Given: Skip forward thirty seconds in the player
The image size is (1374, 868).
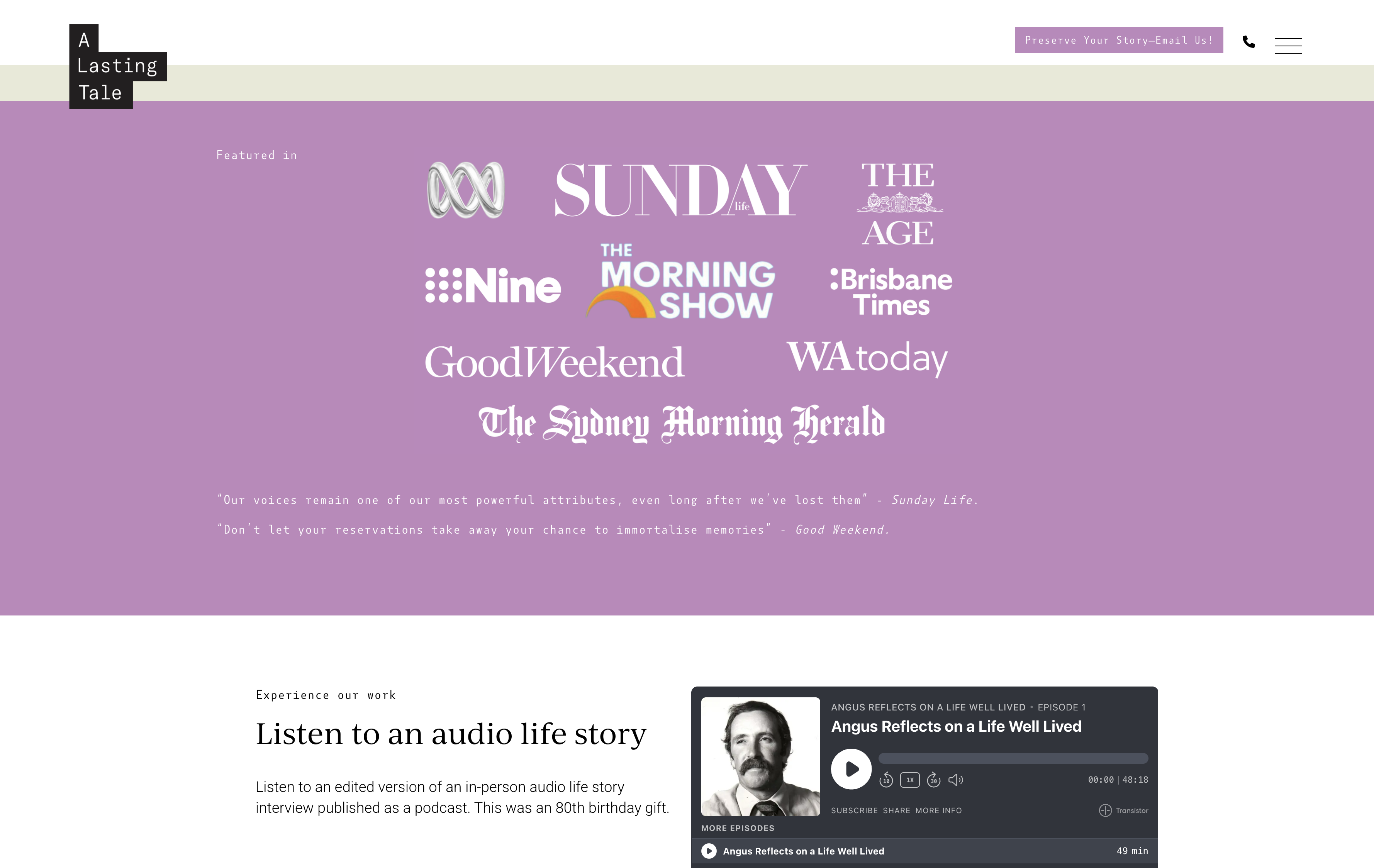Looking at the screenshot, I should click(933, 780).
